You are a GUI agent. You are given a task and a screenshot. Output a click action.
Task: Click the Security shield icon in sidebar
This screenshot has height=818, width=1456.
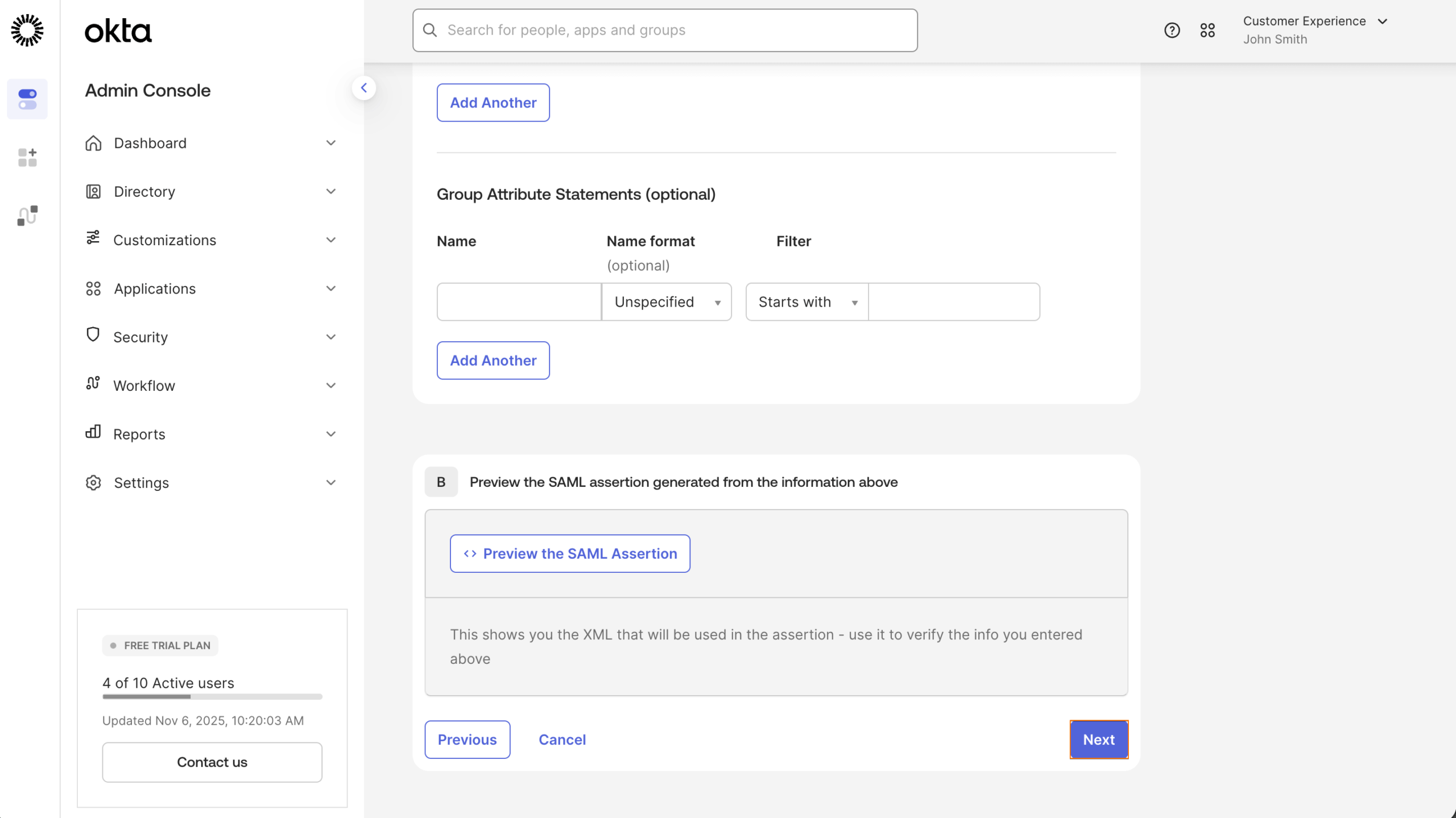pos(93,336)
